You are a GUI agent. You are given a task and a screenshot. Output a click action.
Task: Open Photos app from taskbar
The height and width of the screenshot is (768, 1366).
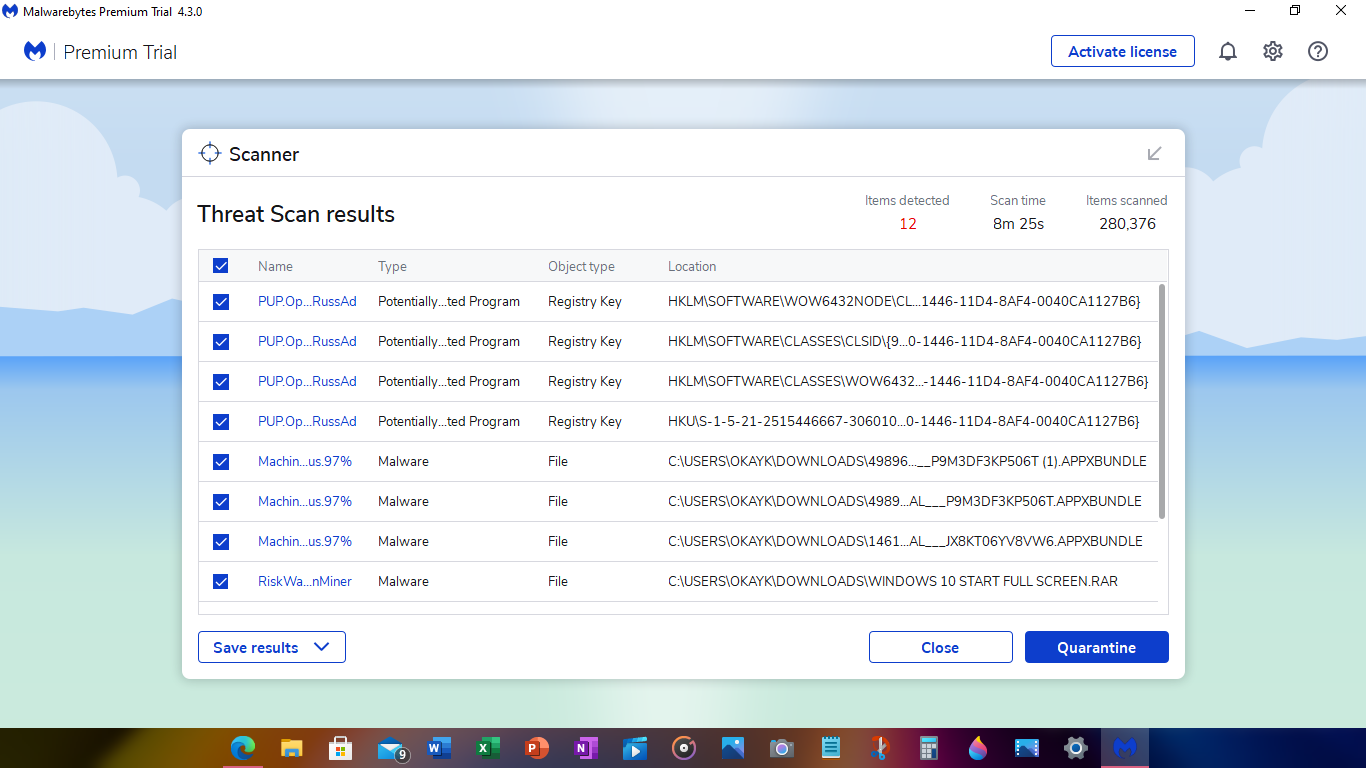coord(733,747)
